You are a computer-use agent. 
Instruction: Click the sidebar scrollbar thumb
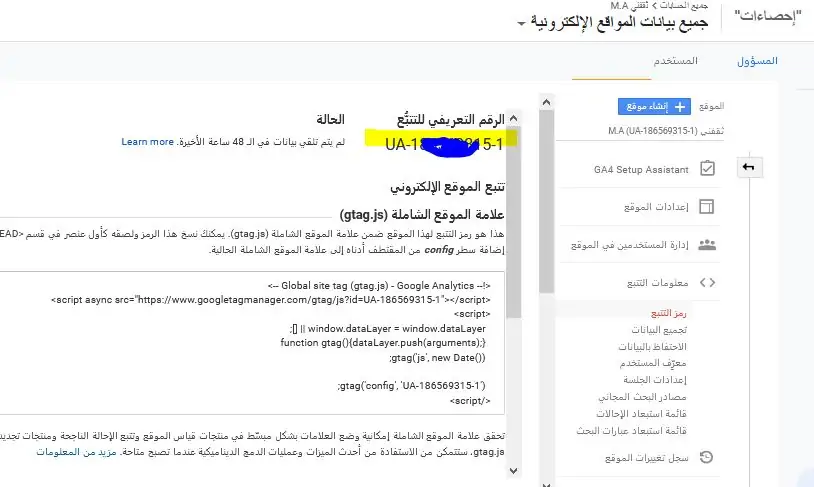pyautogui.click(x=546, y=201)
